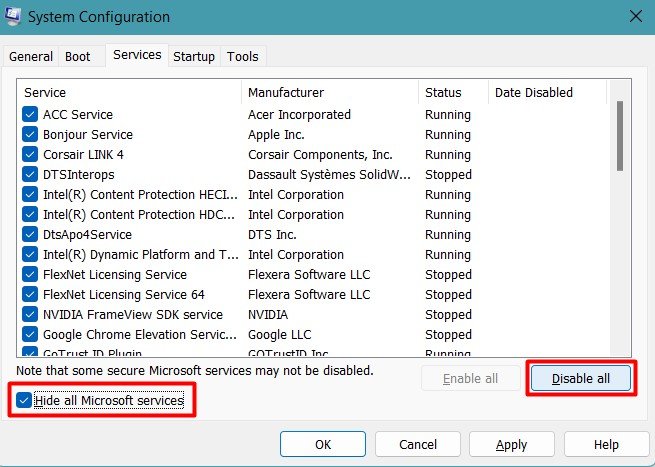This screenshot has height=467, width=655.
Task: Click the Date Disabled column header
Action: [547, 92]
